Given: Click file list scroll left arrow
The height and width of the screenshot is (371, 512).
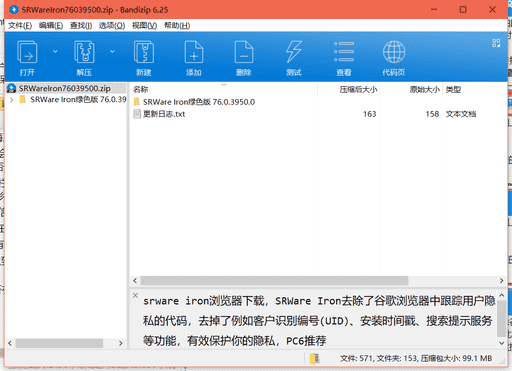Looking at the screenshot, I should click(135, 281).
